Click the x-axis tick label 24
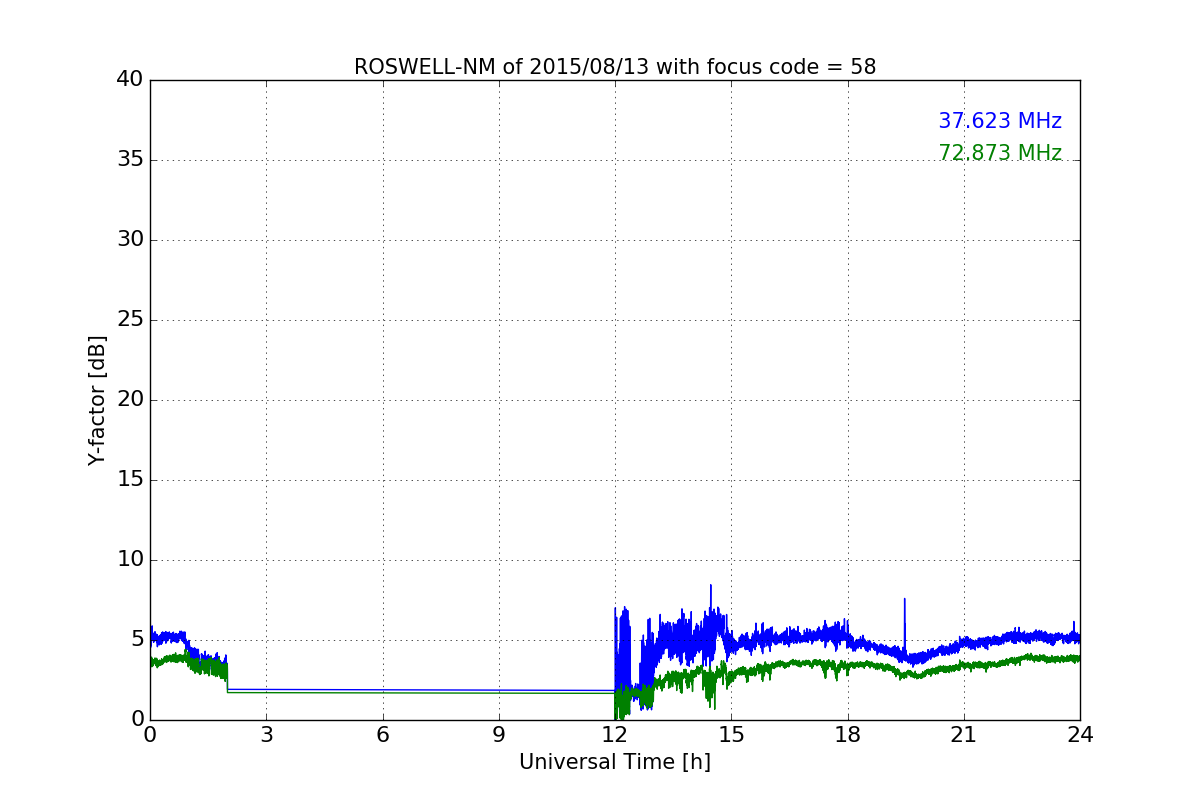The width and height of the screenshot is (1200, 800). coord(1080,735)
